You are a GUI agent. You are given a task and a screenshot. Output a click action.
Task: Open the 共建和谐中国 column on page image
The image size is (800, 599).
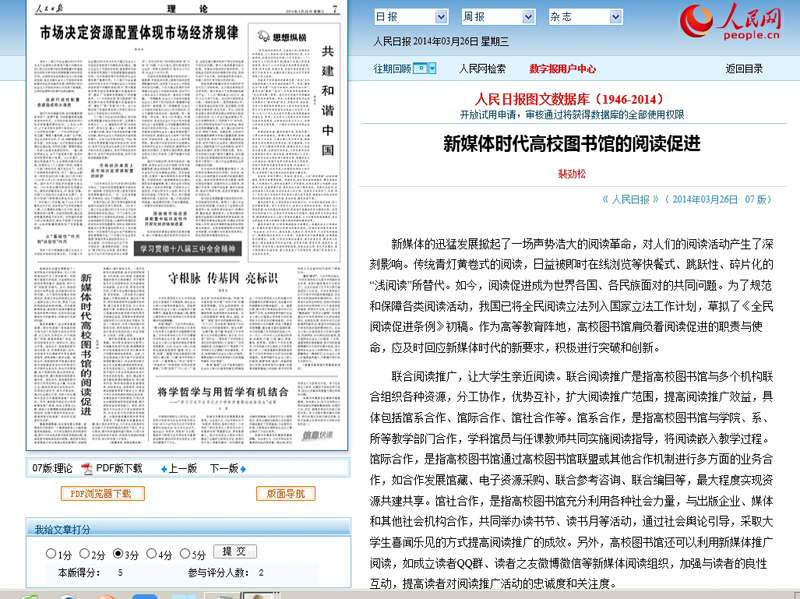coord(328,101)
